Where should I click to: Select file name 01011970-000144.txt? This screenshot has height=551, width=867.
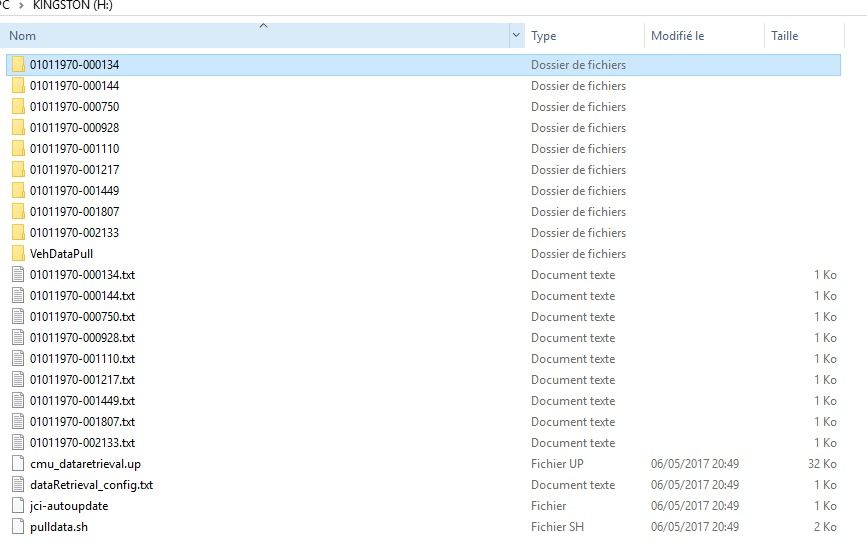[82, 296]
